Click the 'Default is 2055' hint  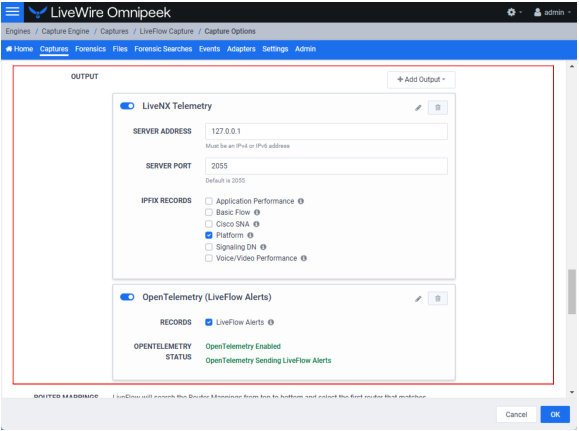[225, 181]
